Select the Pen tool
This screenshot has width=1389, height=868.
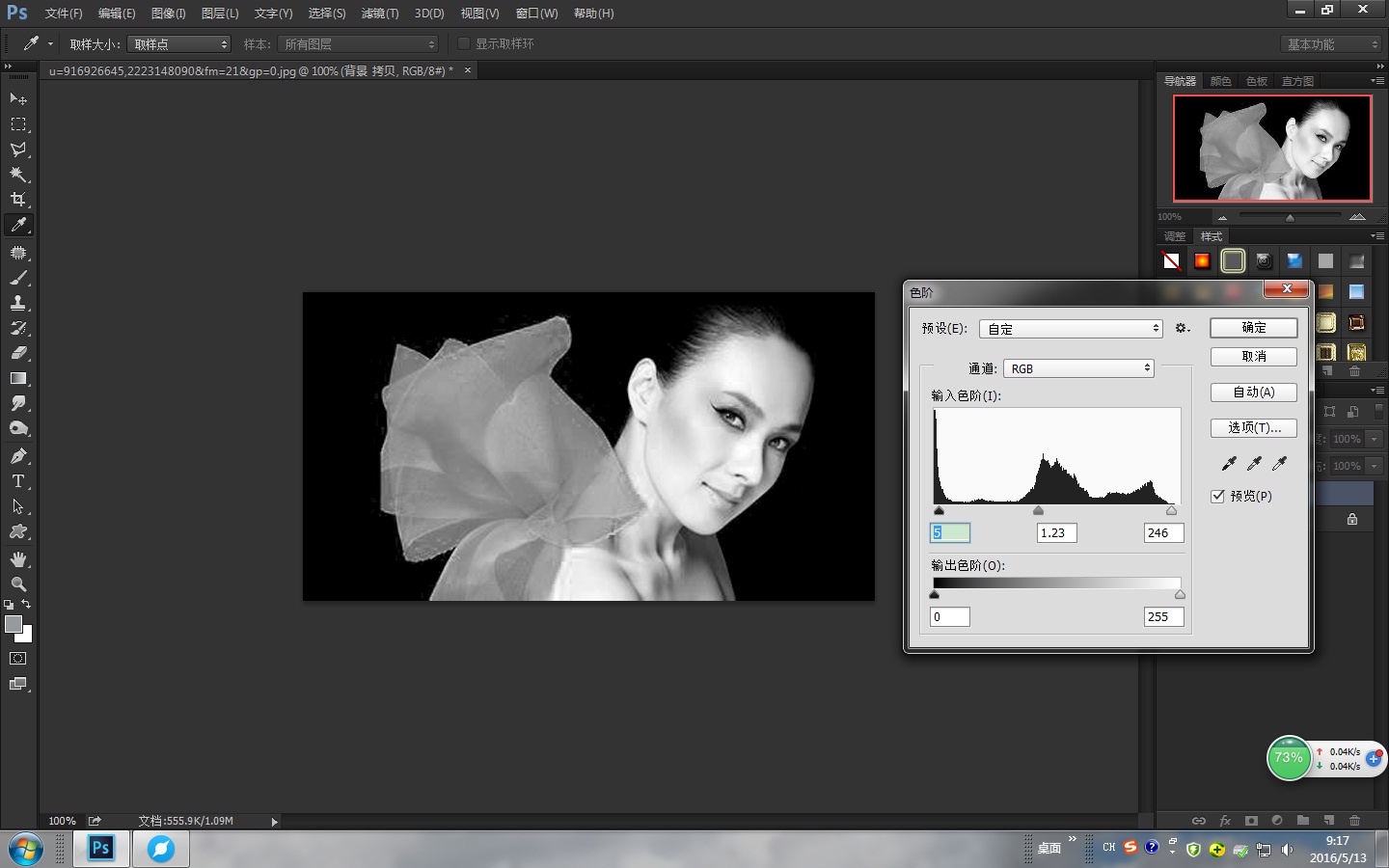point(18,456)
